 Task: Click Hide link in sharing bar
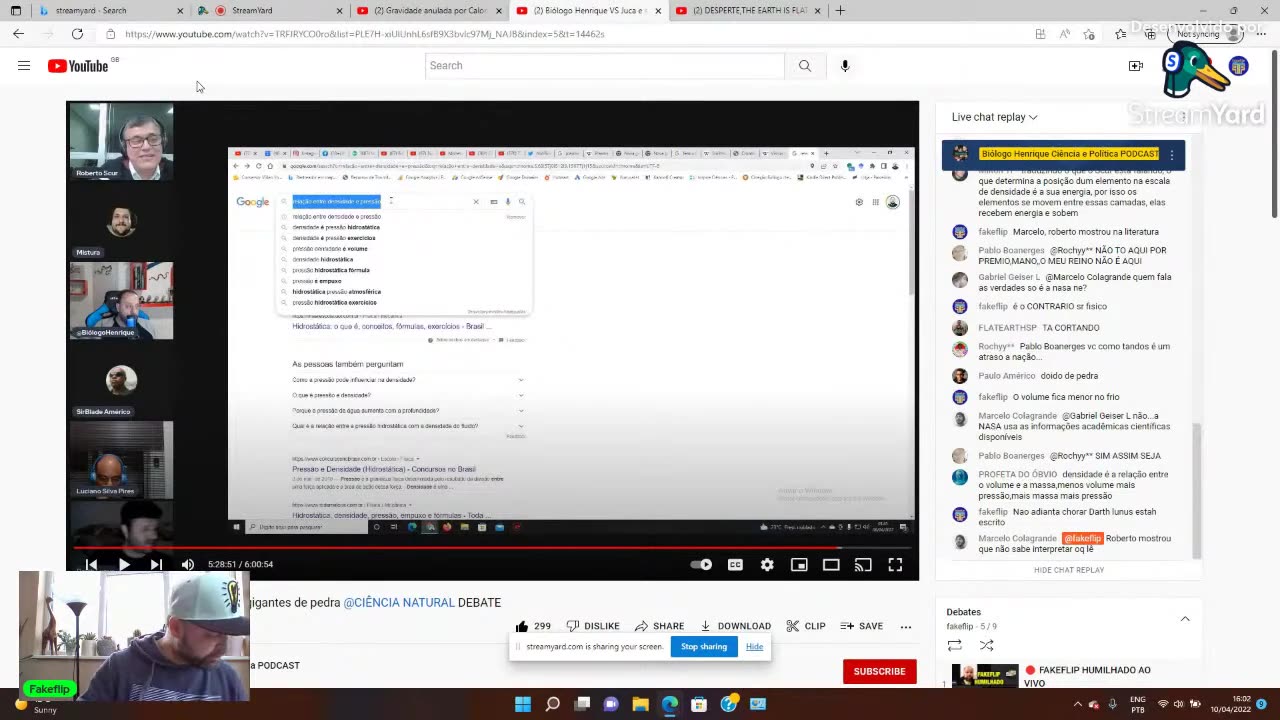[754, 647]
